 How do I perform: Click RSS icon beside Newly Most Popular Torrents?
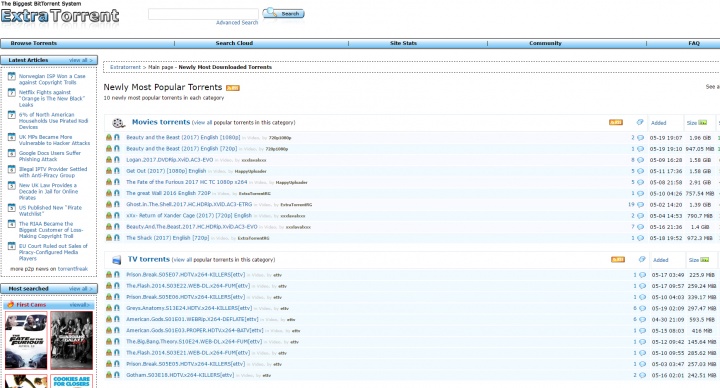(233, 88)
